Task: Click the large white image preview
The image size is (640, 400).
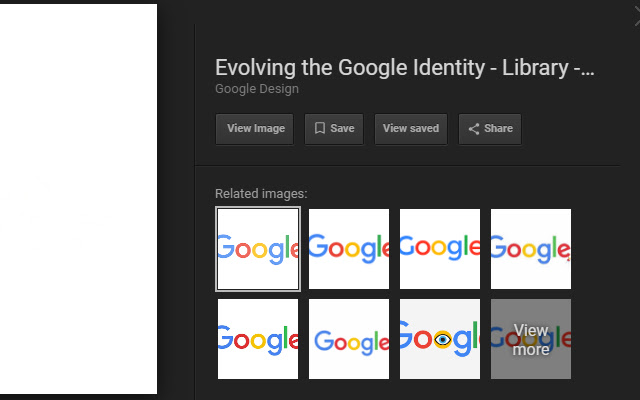Action: coord(78,199)
